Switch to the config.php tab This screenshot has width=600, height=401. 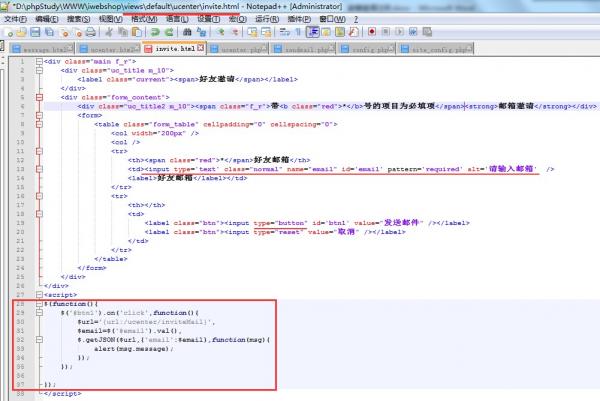(x=367, y=49)
